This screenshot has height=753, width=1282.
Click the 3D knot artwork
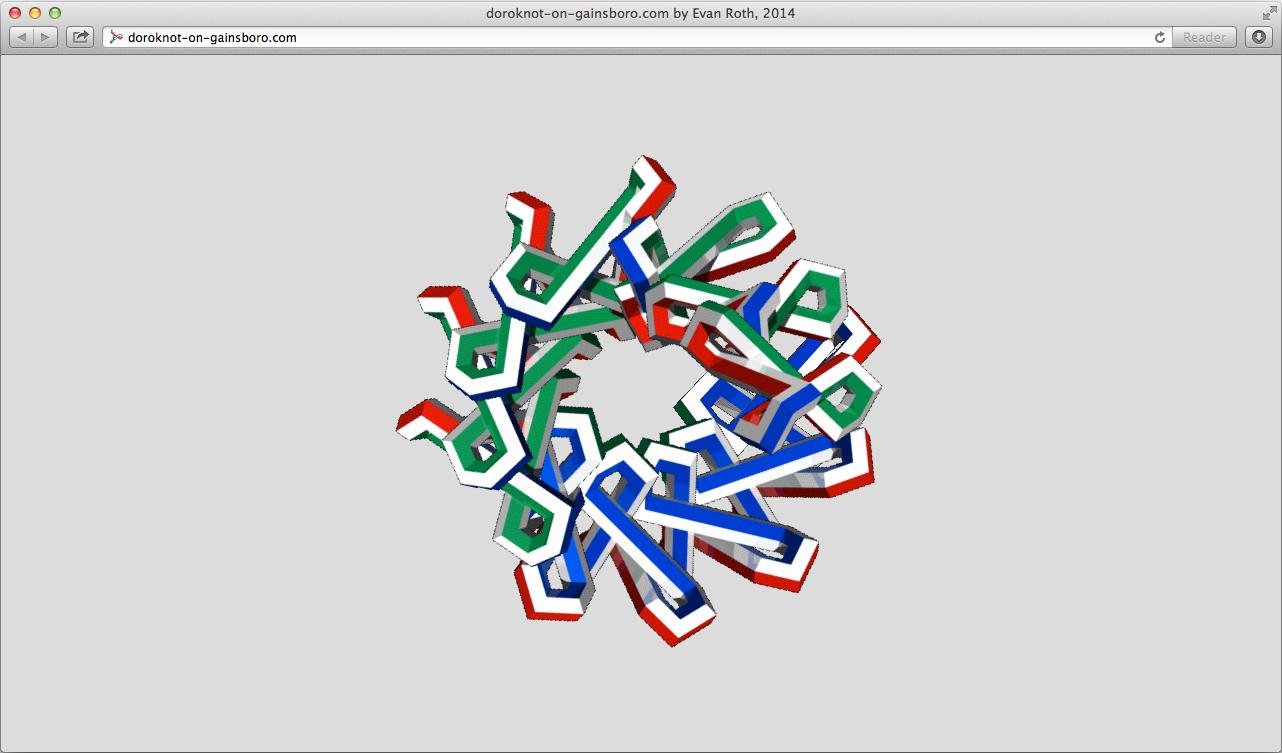640,400
